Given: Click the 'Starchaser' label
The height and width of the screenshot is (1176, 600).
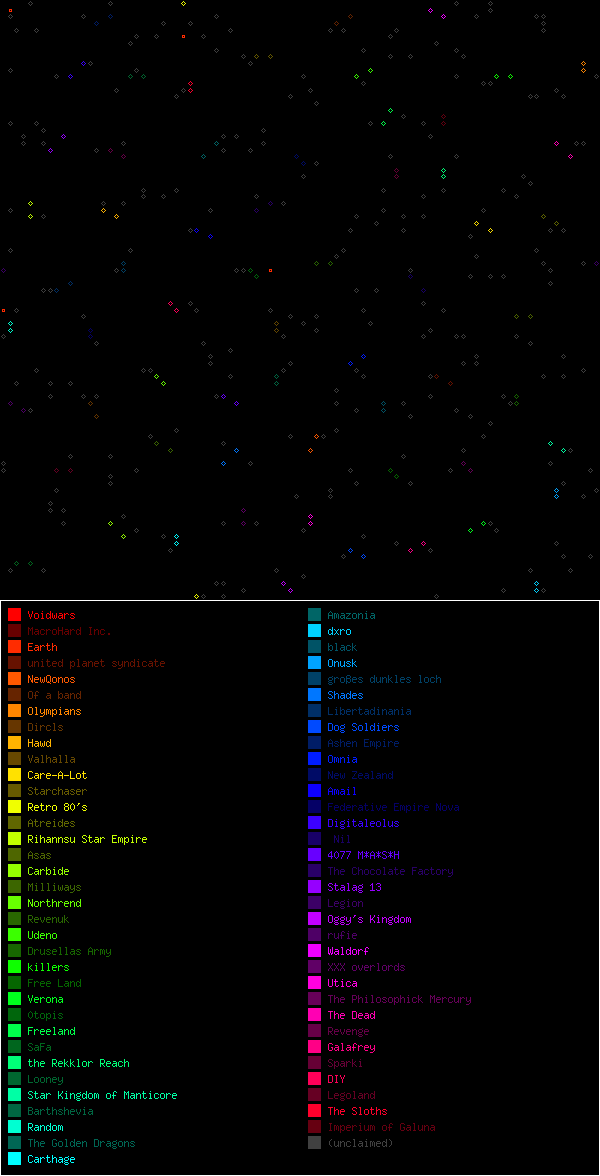Looking at the screenshot, I should click(x=58, y=791).
